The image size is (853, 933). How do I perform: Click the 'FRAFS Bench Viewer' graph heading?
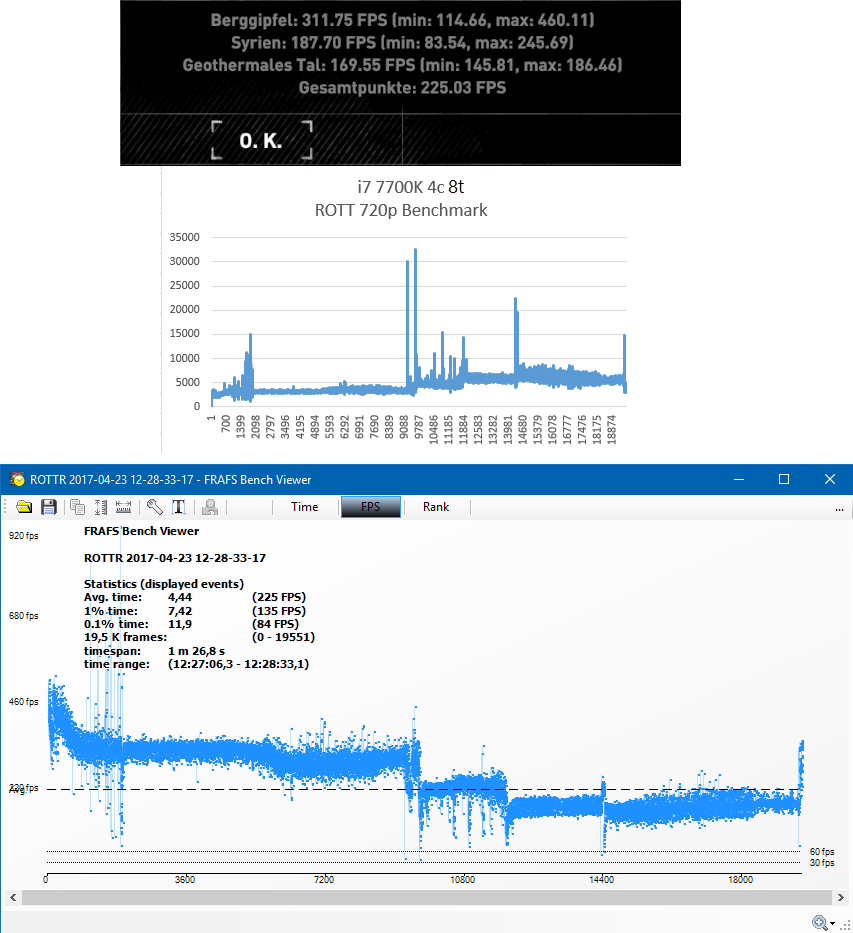click(x=142, y=531)
